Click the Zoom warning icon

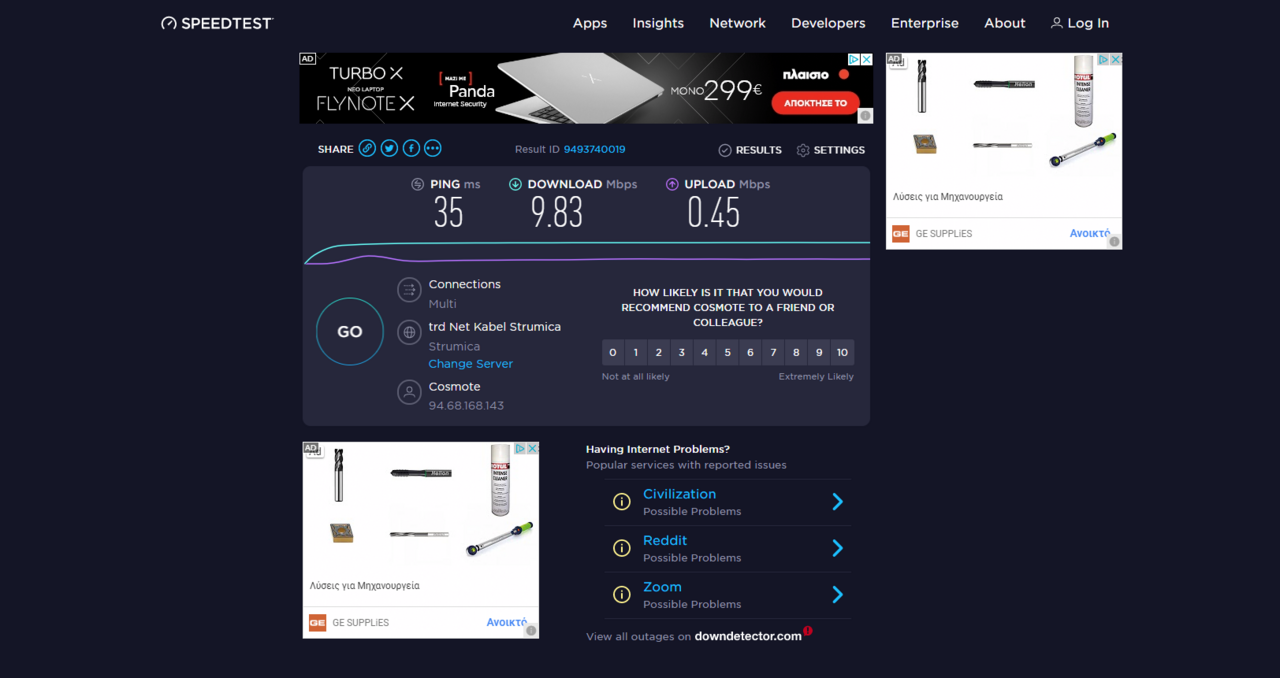pos(622,595)
